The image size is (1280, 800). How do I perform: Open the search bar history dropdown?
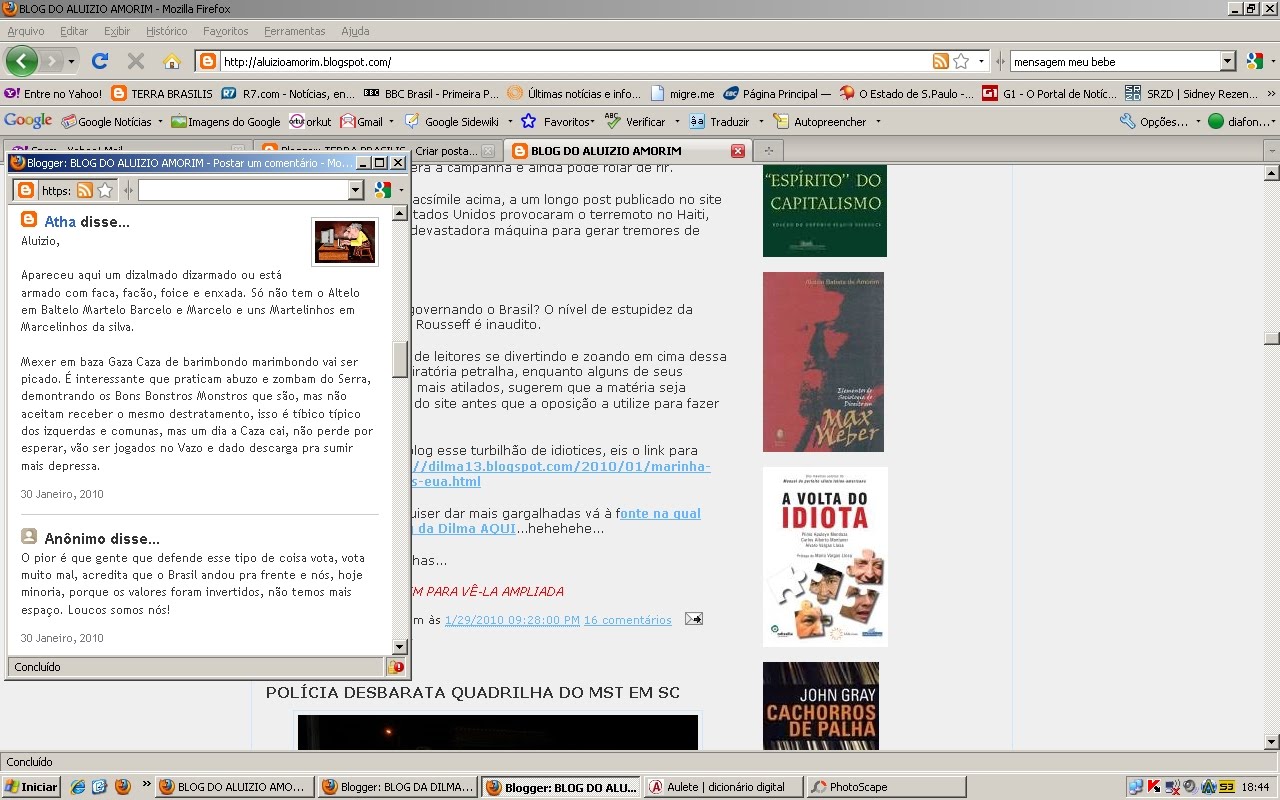tap(1229, 60)
